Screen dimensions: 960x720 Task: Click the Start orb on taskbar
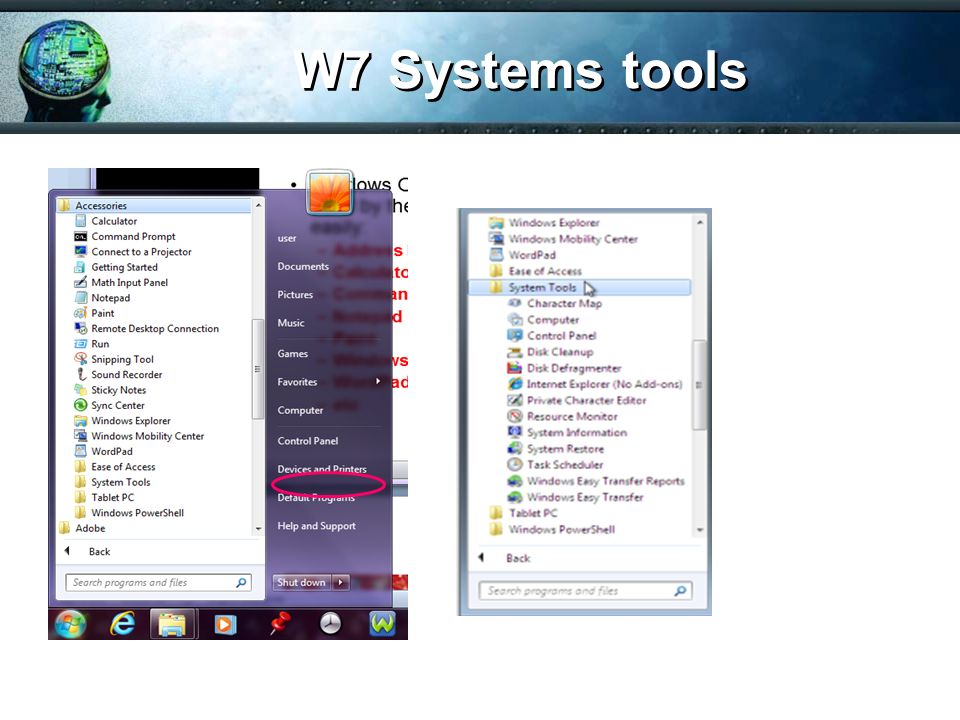tap(70, 624)
